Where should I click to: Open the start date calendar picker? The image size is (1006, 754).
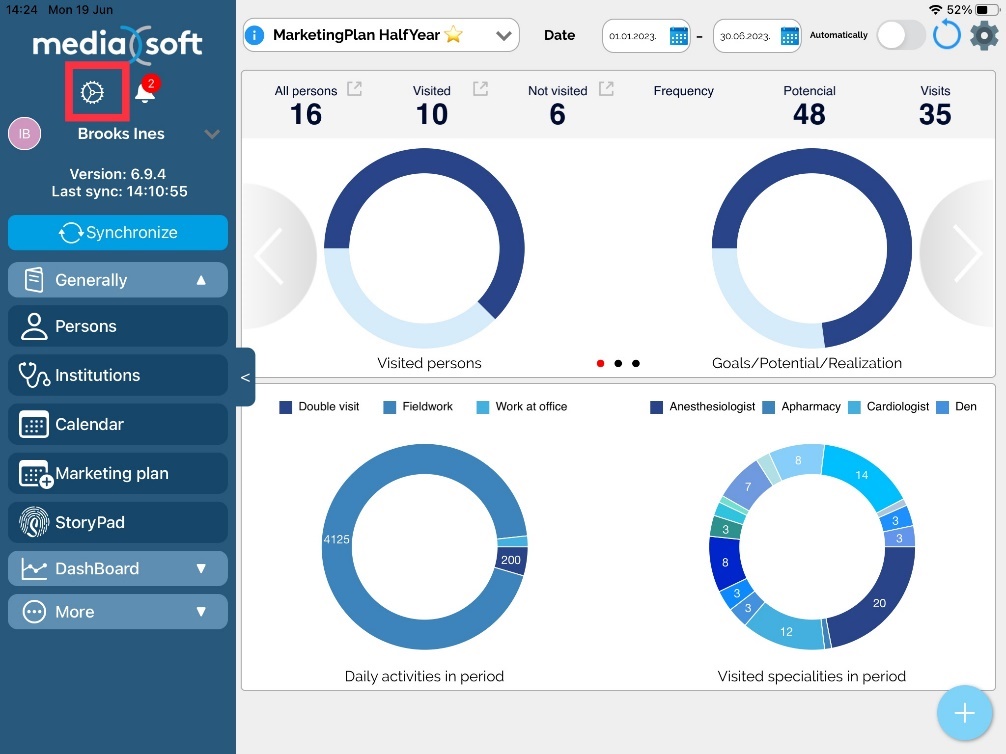coord(679,36)
